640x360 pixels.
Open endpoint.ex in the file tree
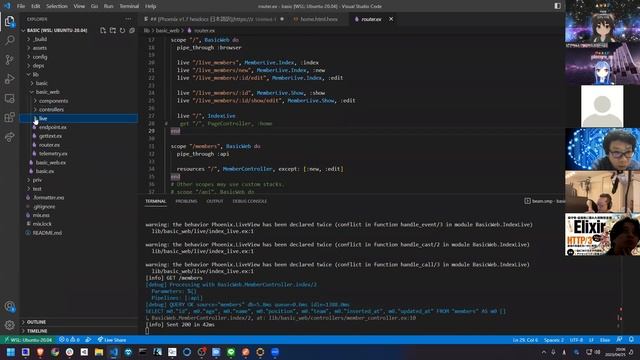point(79,127)
